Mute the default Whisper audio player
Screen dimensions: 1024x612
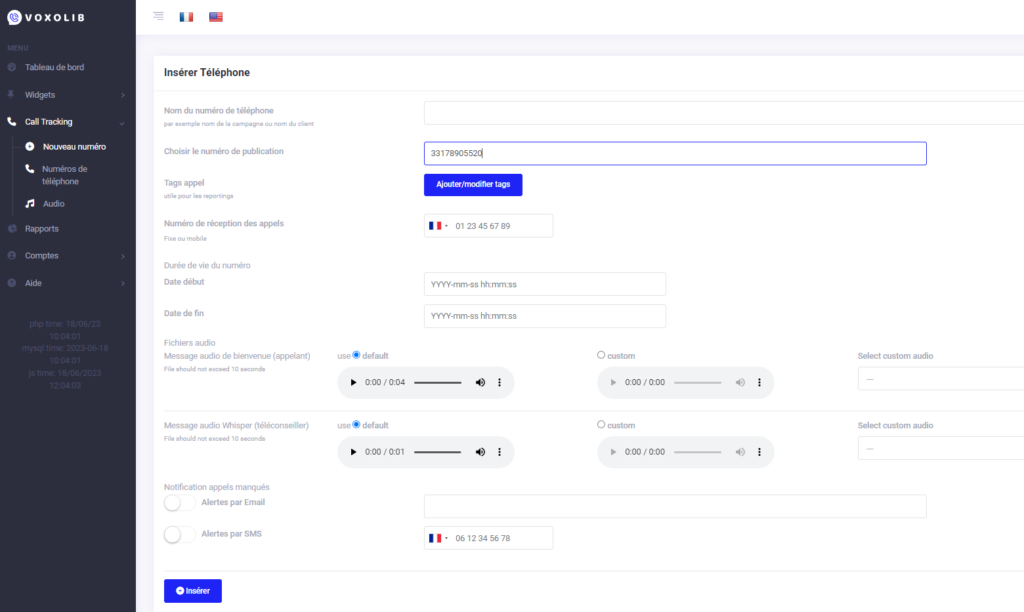[480, 452]
